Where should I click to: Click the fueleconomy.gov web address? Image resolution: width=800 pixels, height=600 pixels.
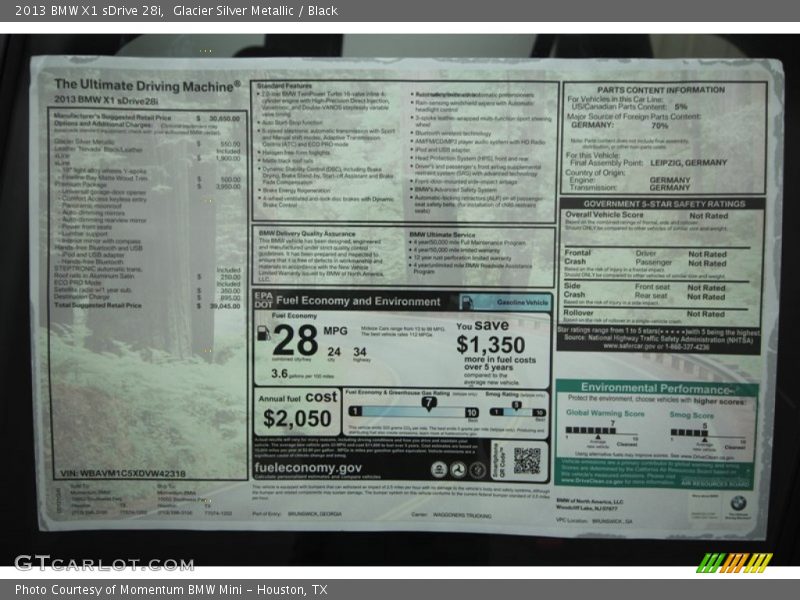click(x=308, y=467)
